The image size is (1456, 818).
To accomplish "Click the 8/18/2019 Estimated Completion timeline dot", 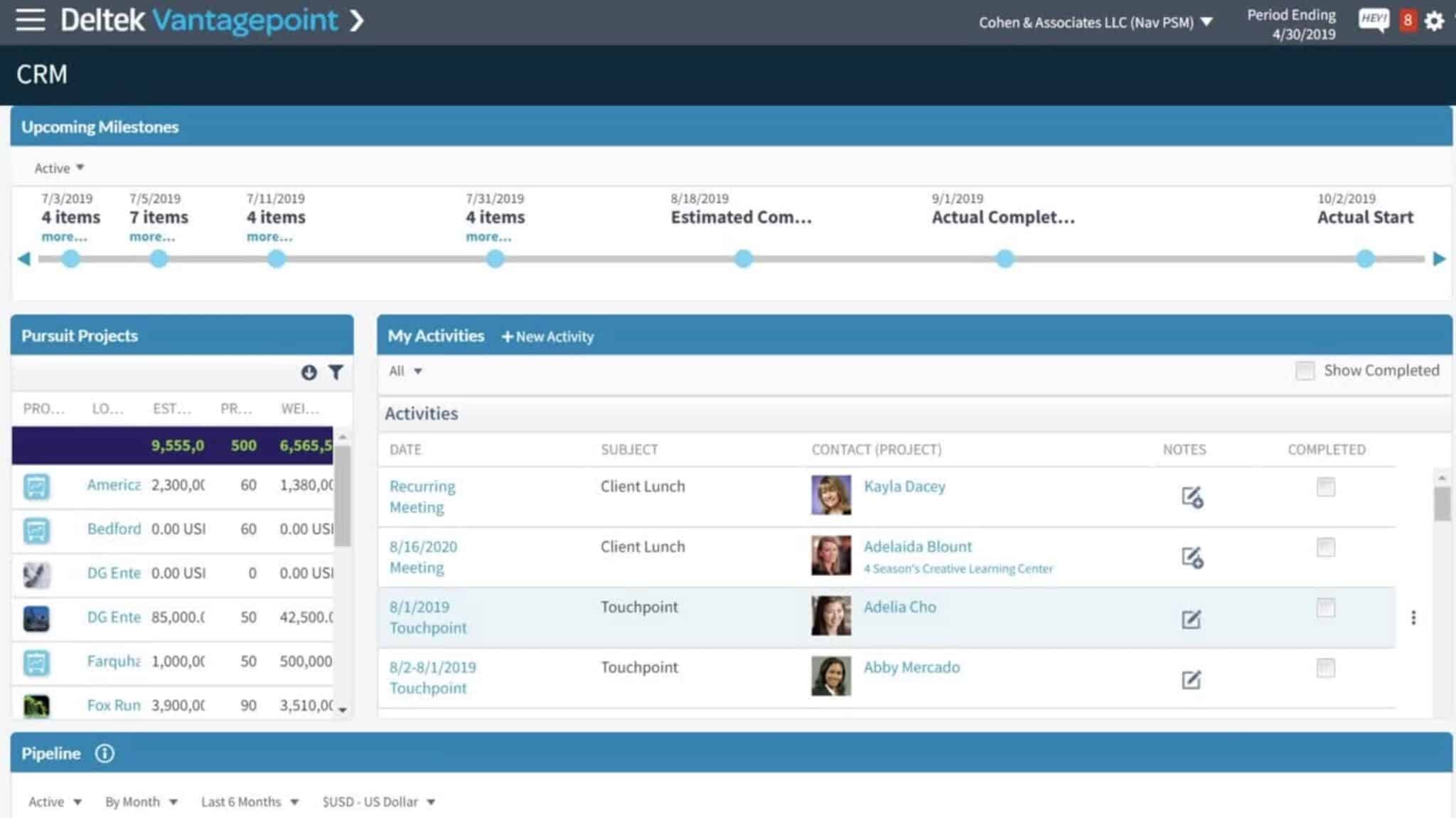I will tap(743, 259).
